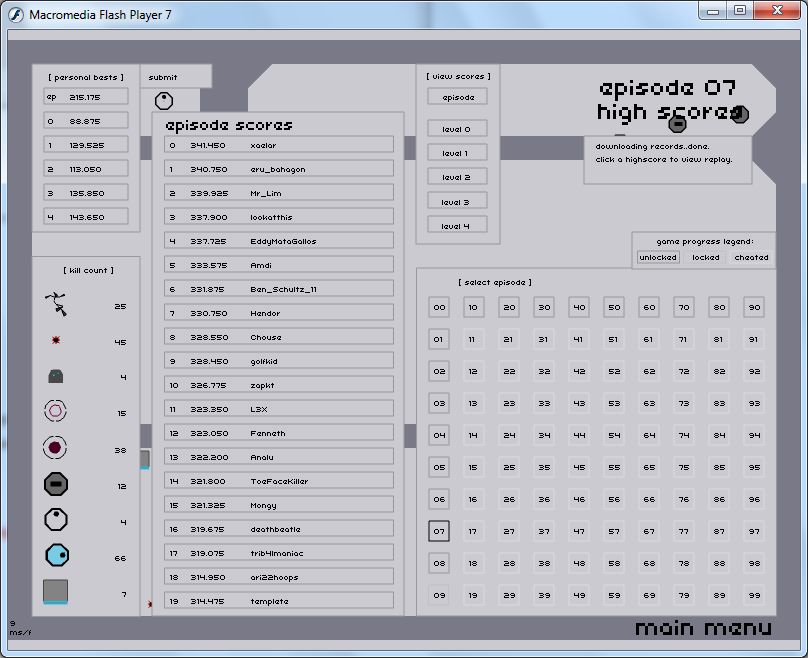The height and width of the screenshot is (658, 808).
Task: Click the red mine icon in kill count
Action: click(x=56, y=341)
